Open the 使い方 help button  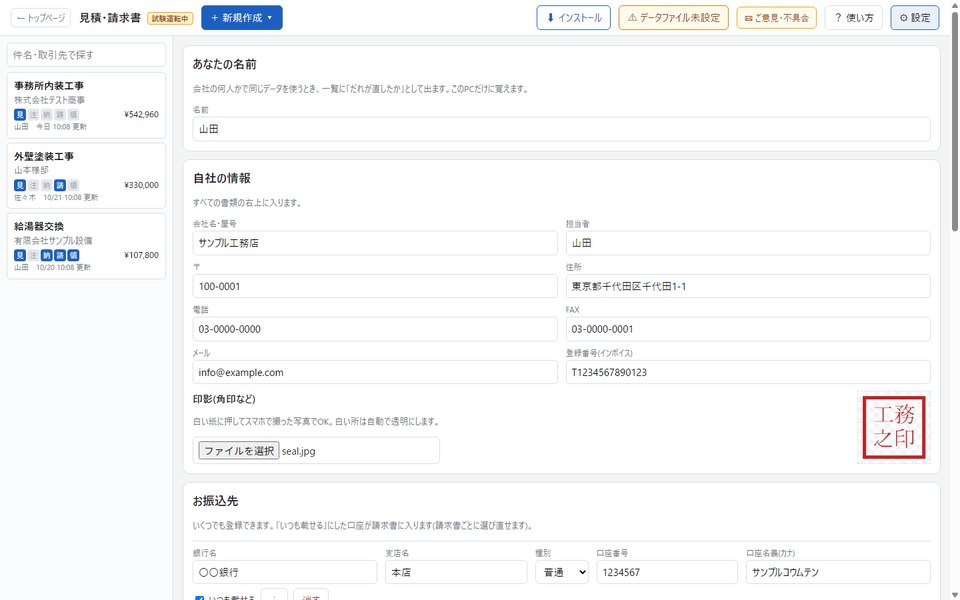(853, 18)
